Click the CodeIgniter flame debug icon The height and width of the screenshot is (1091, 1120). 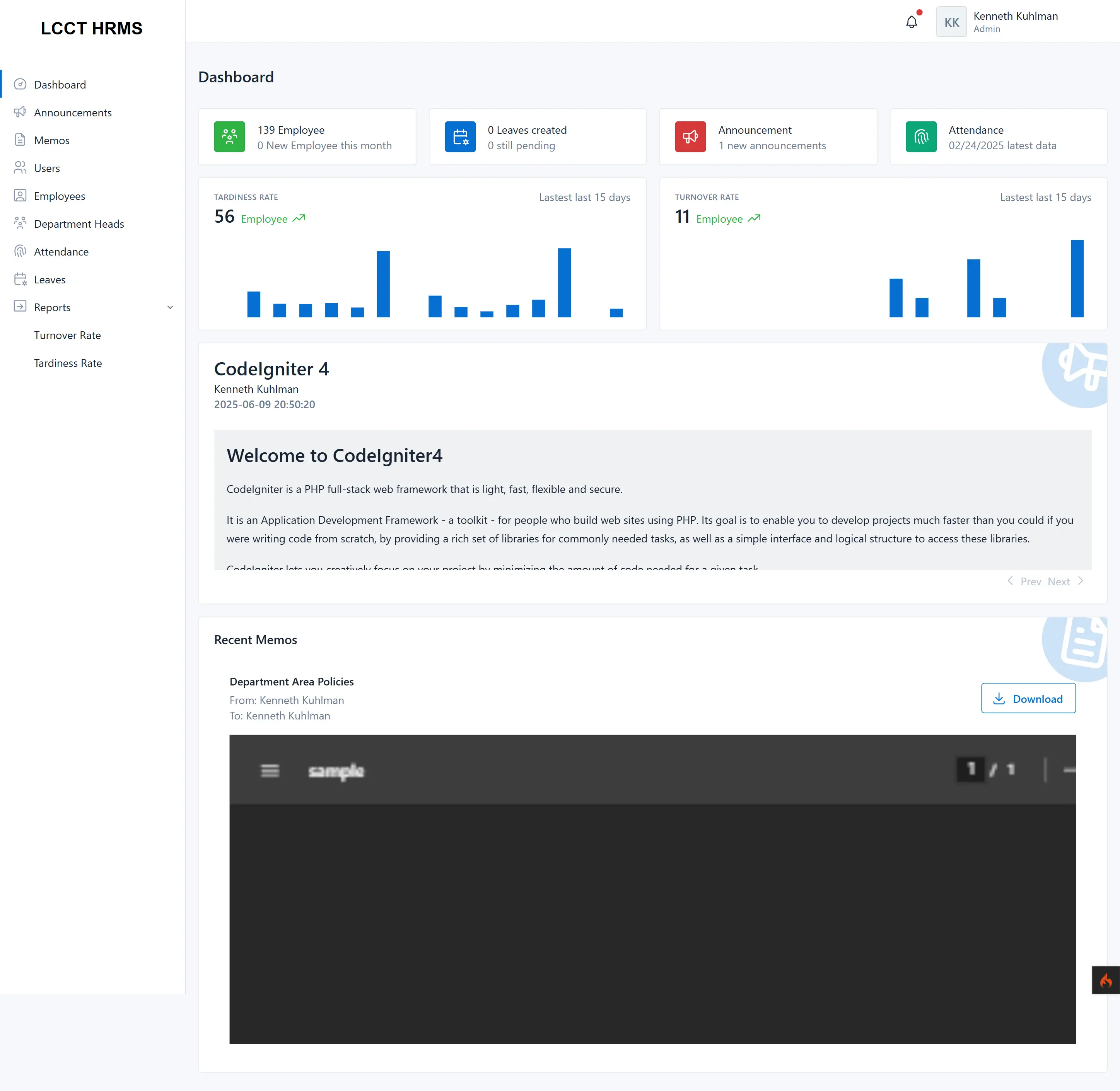(1106, 980)
